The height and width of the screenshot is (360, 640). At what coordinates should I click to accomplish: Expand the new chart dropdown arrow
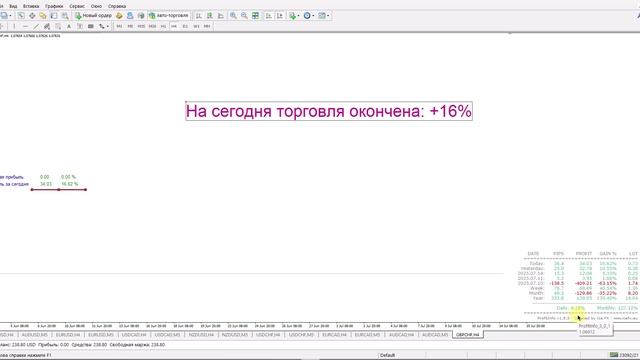coord(10,16)
